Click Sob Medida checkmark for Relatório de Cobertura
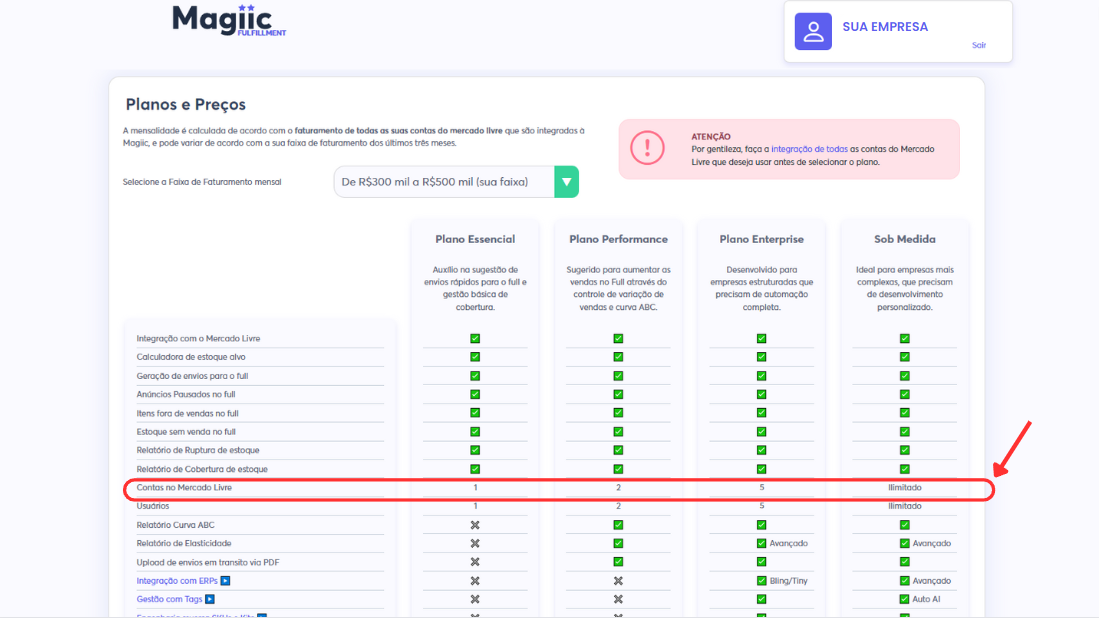Image resolution: width=1099 pixels, height=618 pixels. (x=904, y=469)
